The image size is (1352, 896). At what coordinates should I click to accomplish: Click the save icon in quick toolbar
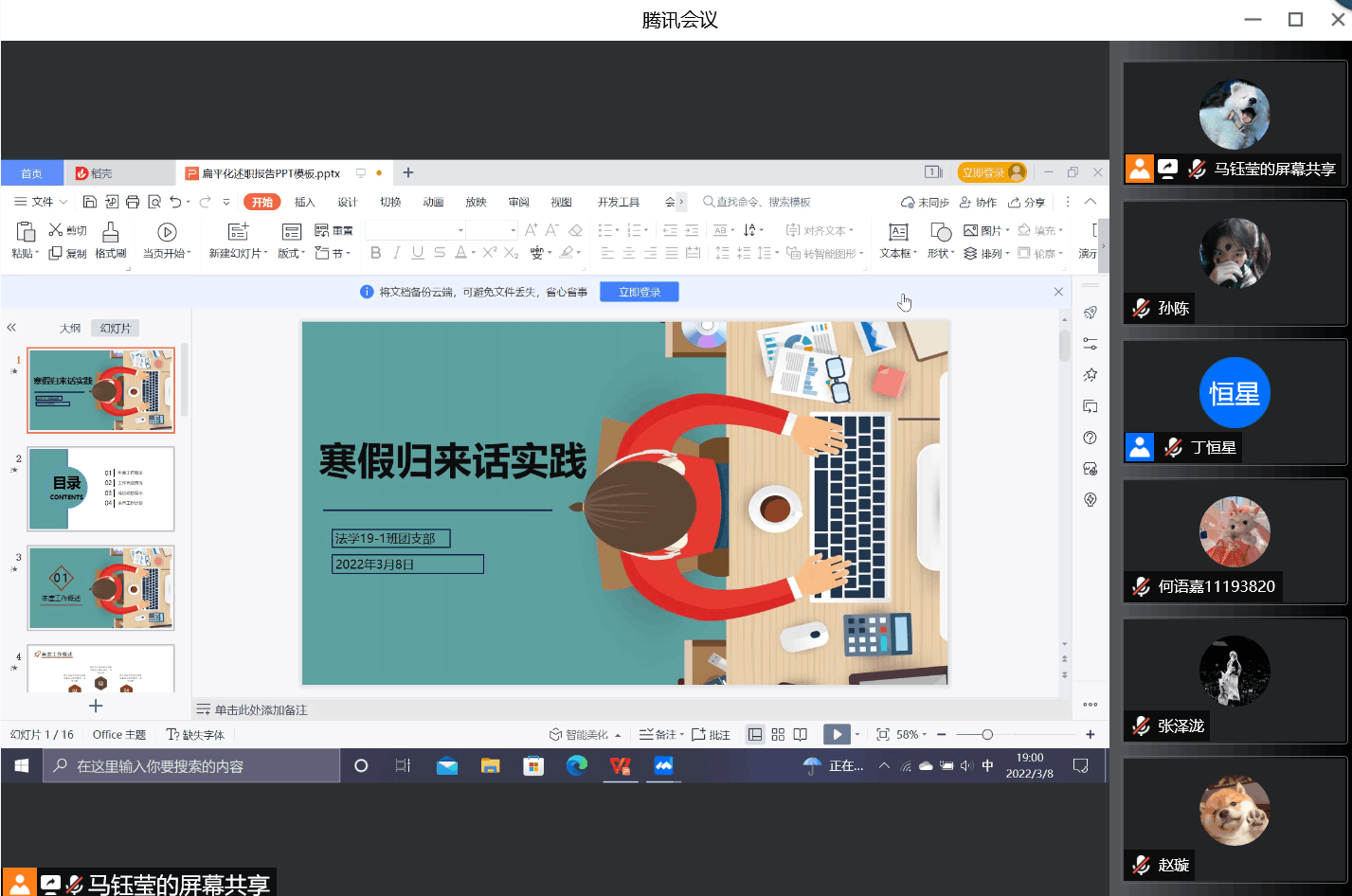pos(90,202)
